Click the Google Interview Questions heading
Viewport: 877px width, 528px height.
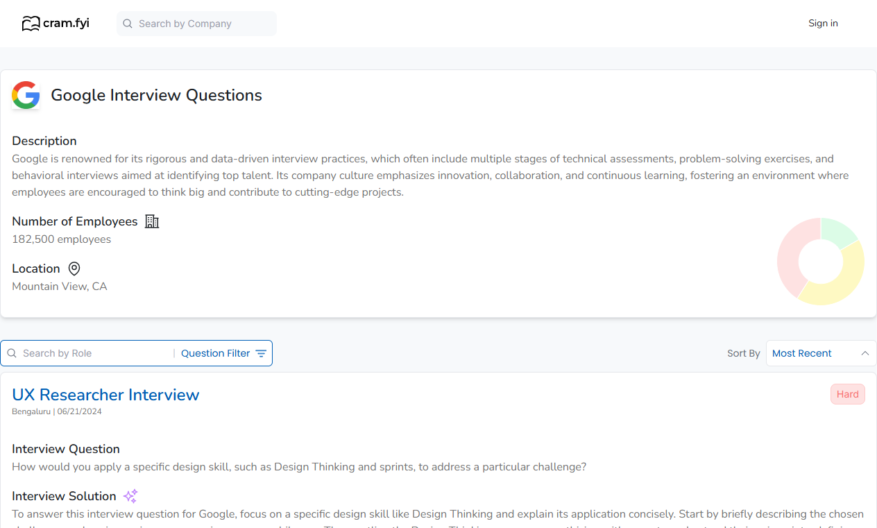[156, 95]
